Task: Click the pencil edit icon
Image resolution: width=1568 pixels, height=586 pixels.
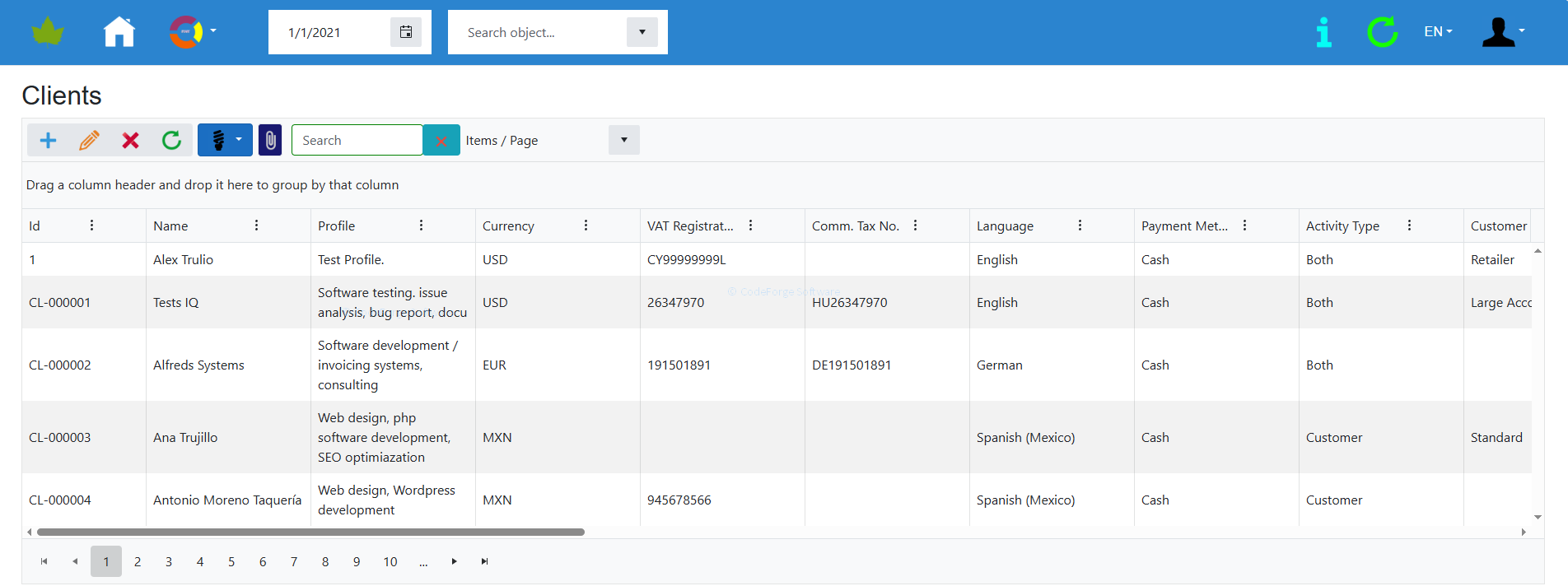Action: coord(89,141)
